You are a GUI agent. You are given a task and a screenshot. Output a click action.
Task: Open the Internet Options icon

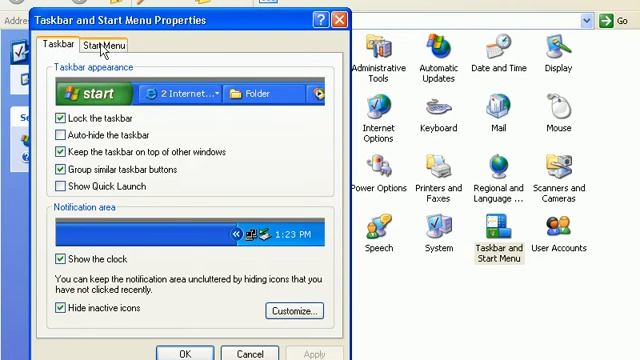click(378, 107)
